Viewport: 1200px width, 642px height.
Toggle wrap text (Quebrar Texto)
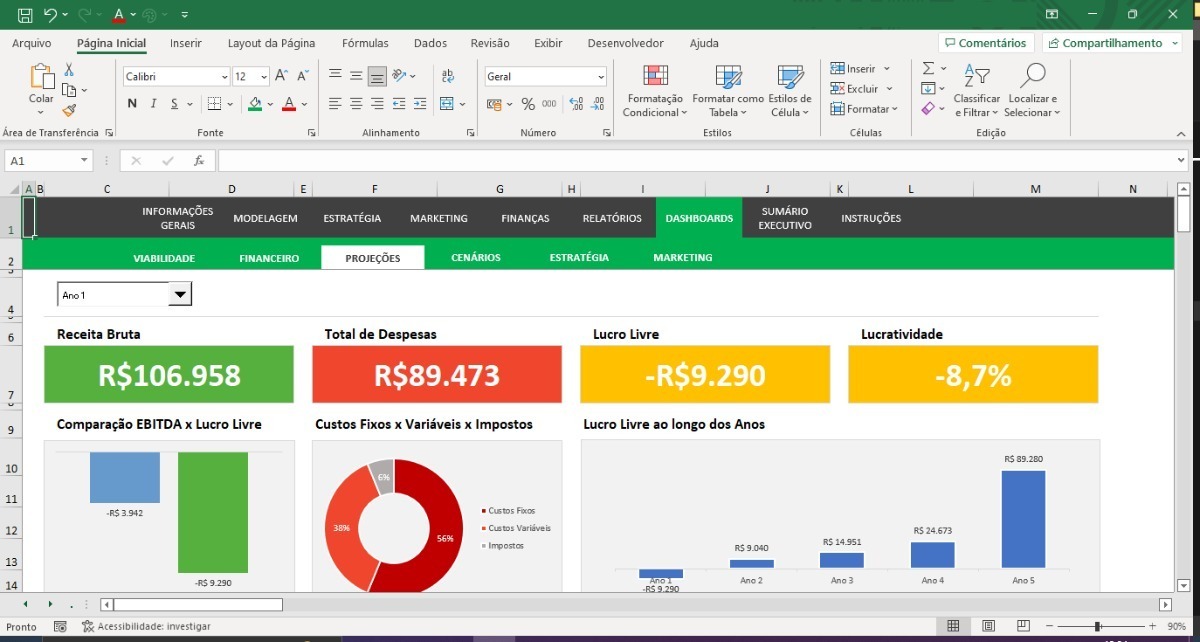coord(447,76)
